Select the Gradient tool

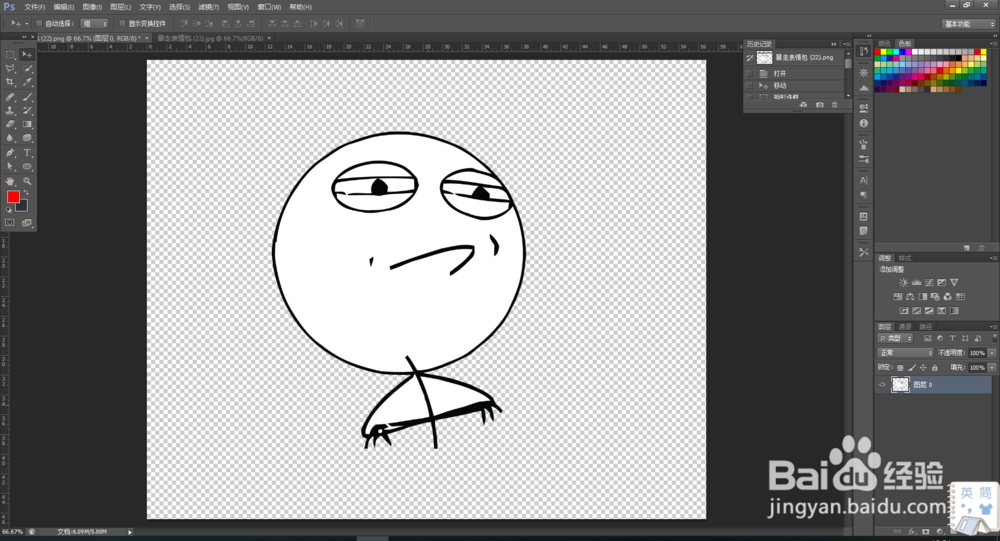coord(27,124)
